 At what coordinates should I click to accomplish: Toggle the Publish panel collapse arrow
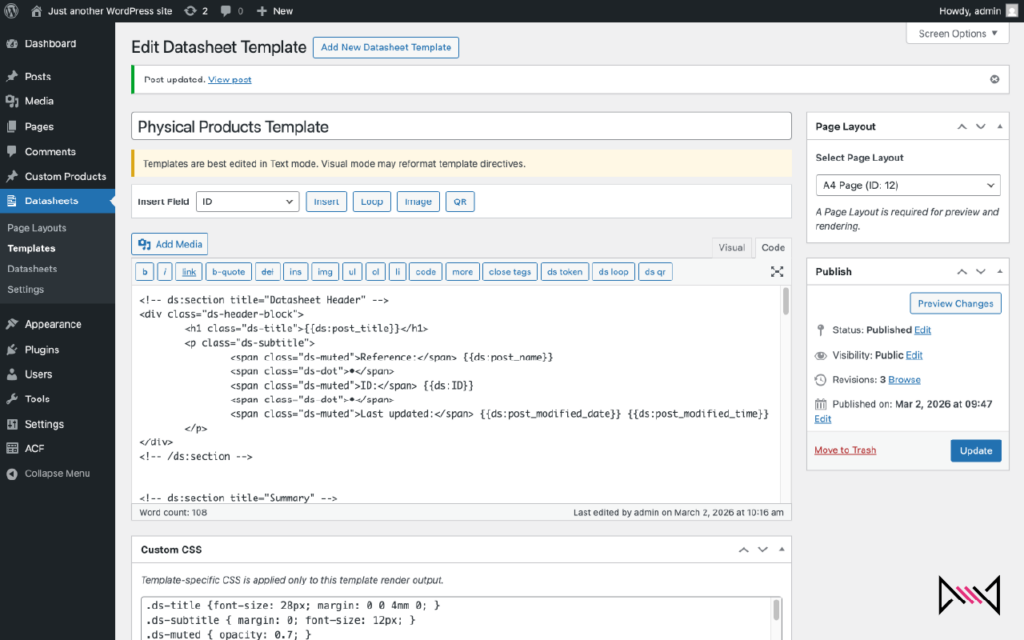point(1001,271)
